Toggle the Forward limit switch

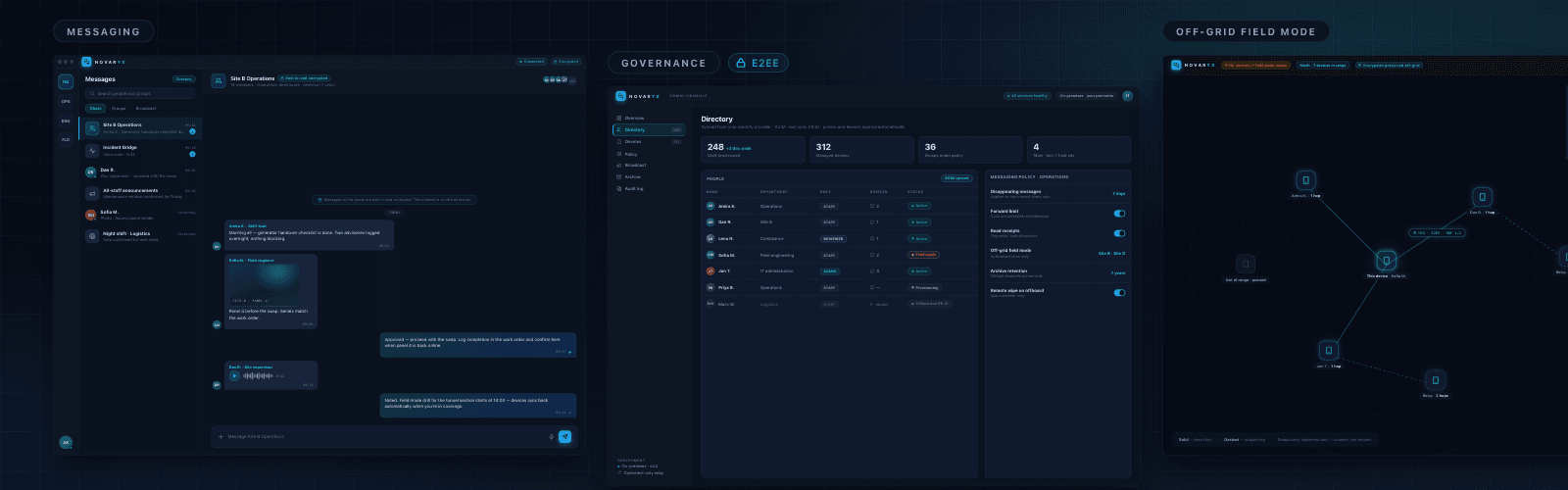point(1119,213)
